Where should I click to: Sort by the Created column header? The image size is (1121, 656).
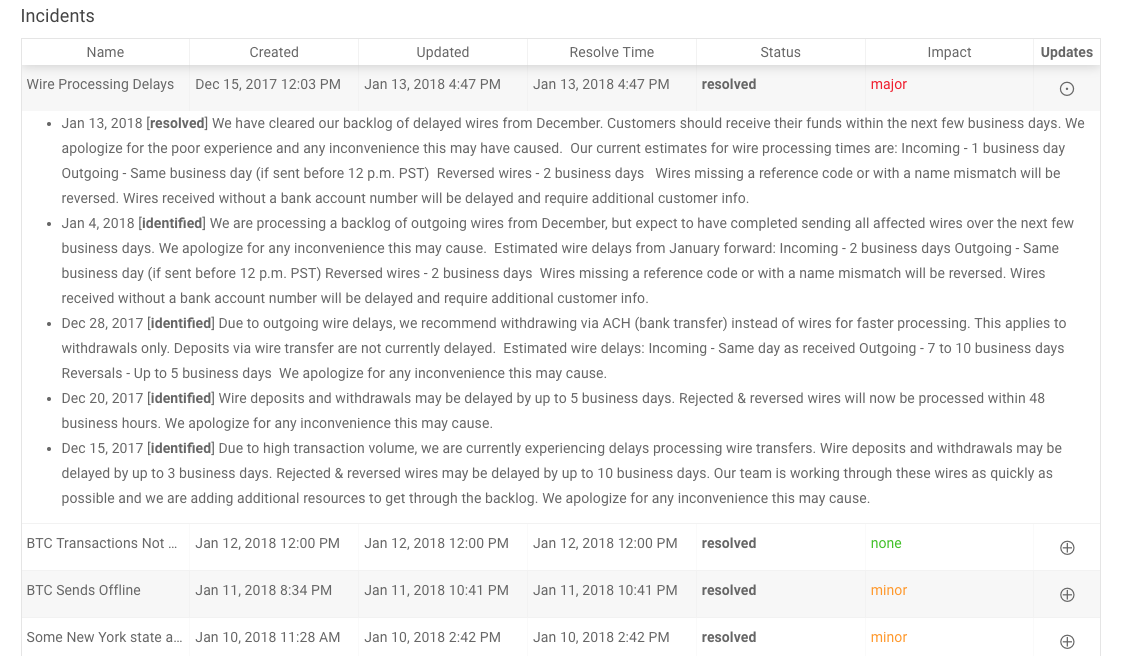[x=274, y=52]
